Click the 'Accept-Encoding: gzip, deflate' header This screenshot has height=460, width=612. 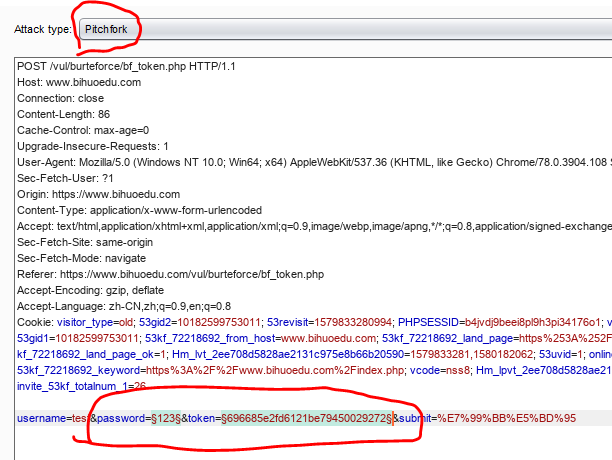[x=91, y=290]
